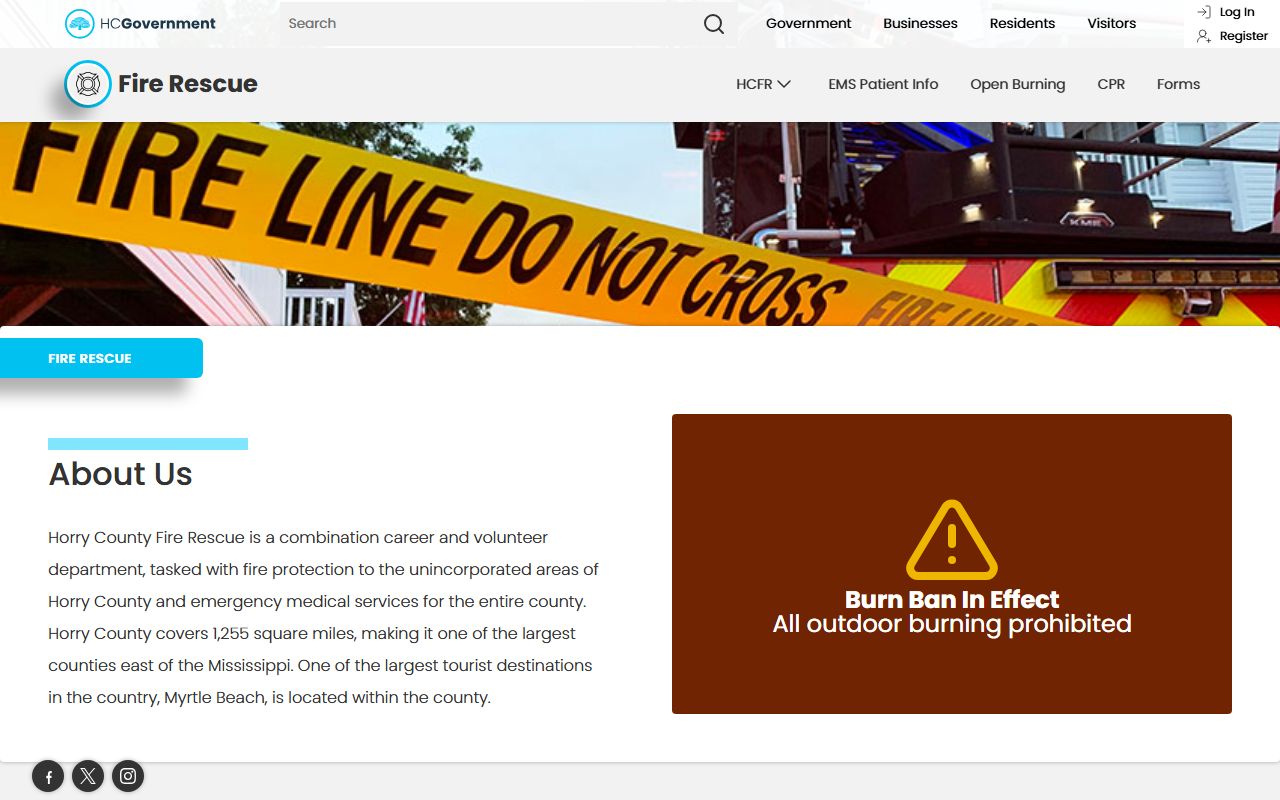Open the Businesses top menu

pos(920,23)
